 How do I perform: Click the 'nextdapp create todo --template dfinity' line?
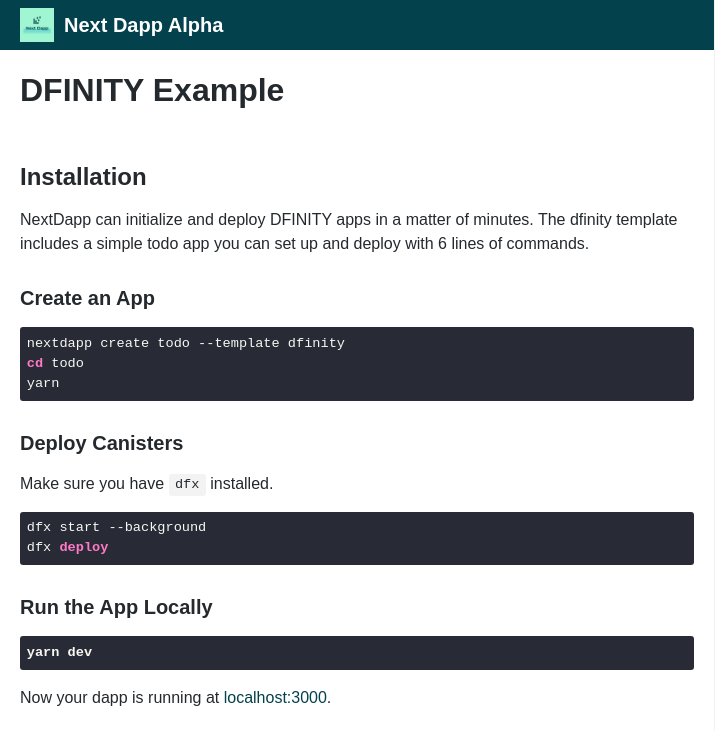click(x=186, y=343)
